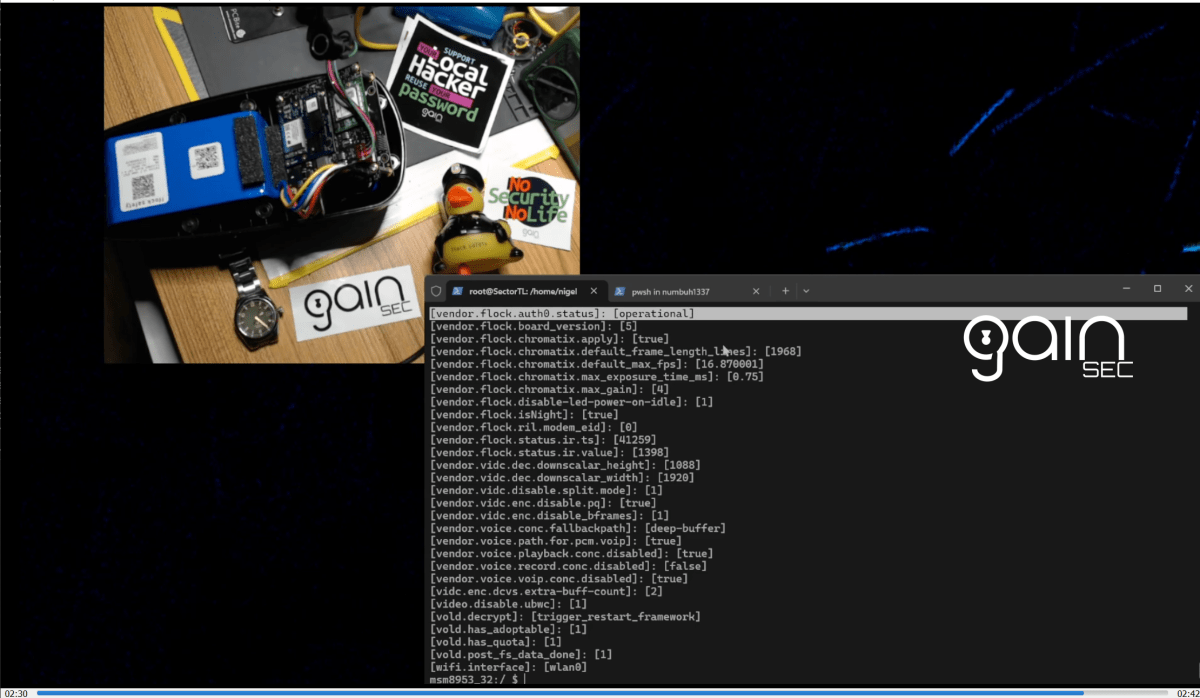
Task: Click the voice.playback.conc.disabled line
Action: (571, 553)
